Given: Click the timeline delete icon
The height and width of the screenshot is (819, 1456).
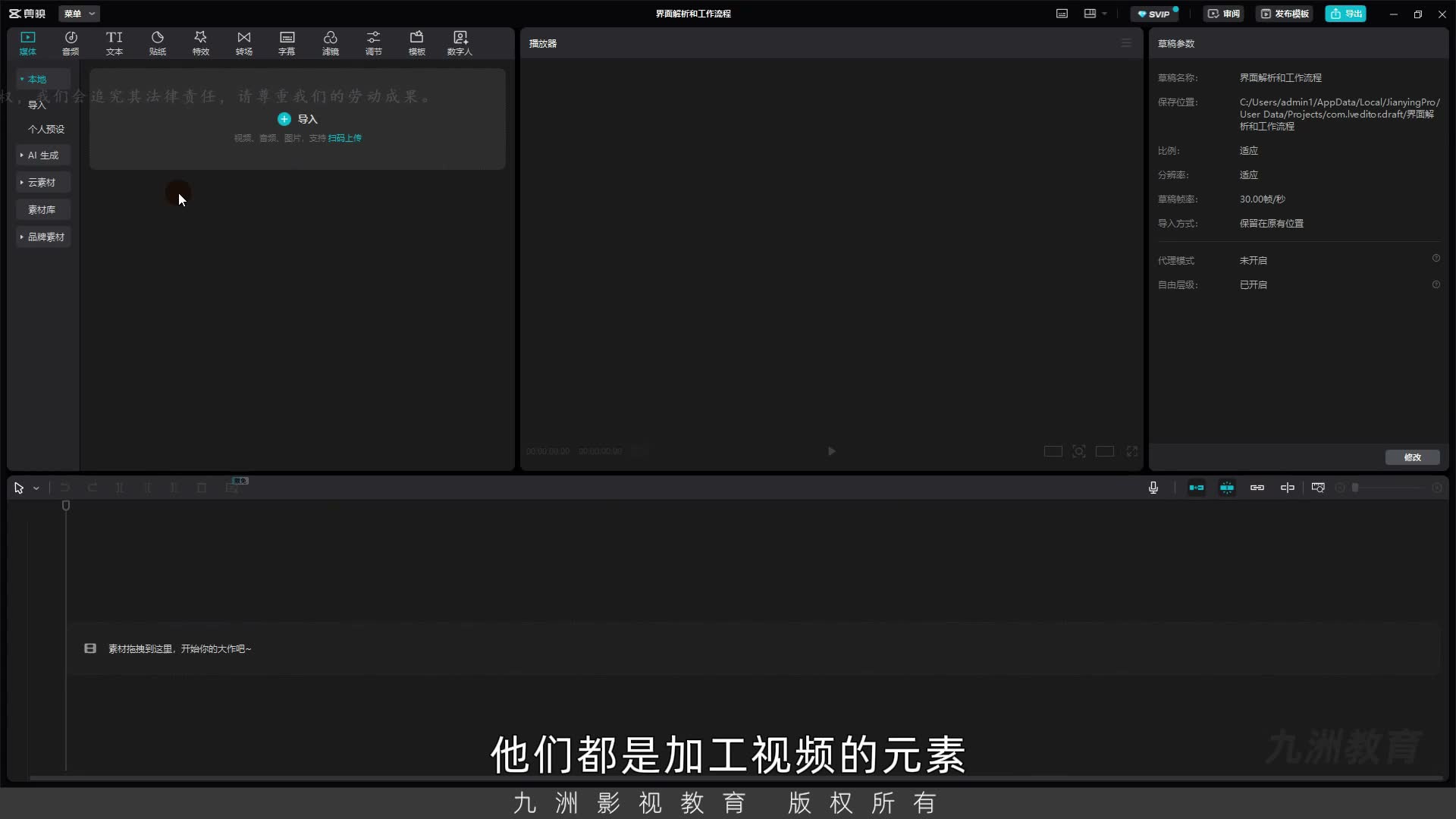Looking at the screenshot, I should [202, 488].
